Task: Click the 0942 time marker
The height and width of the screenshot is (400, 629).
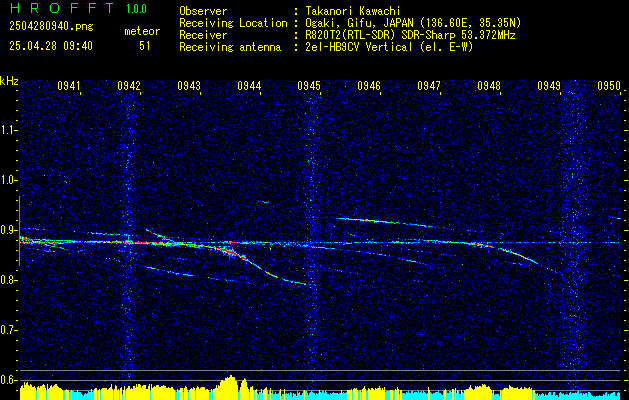Action: (x=129, y=85)
